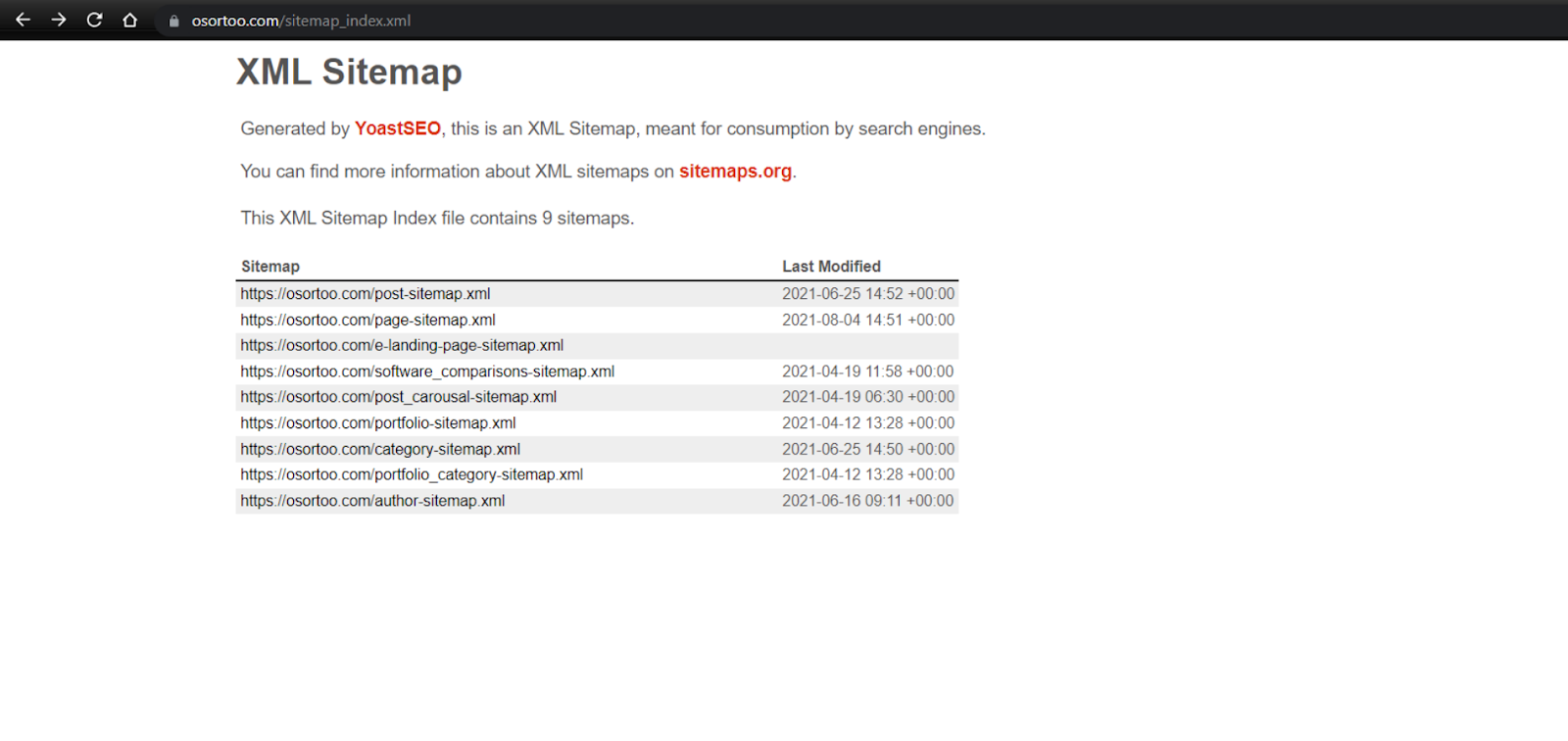The image size is (1568, 741).
Task: Click the Sitemap column header
Action: pos(270,267)
